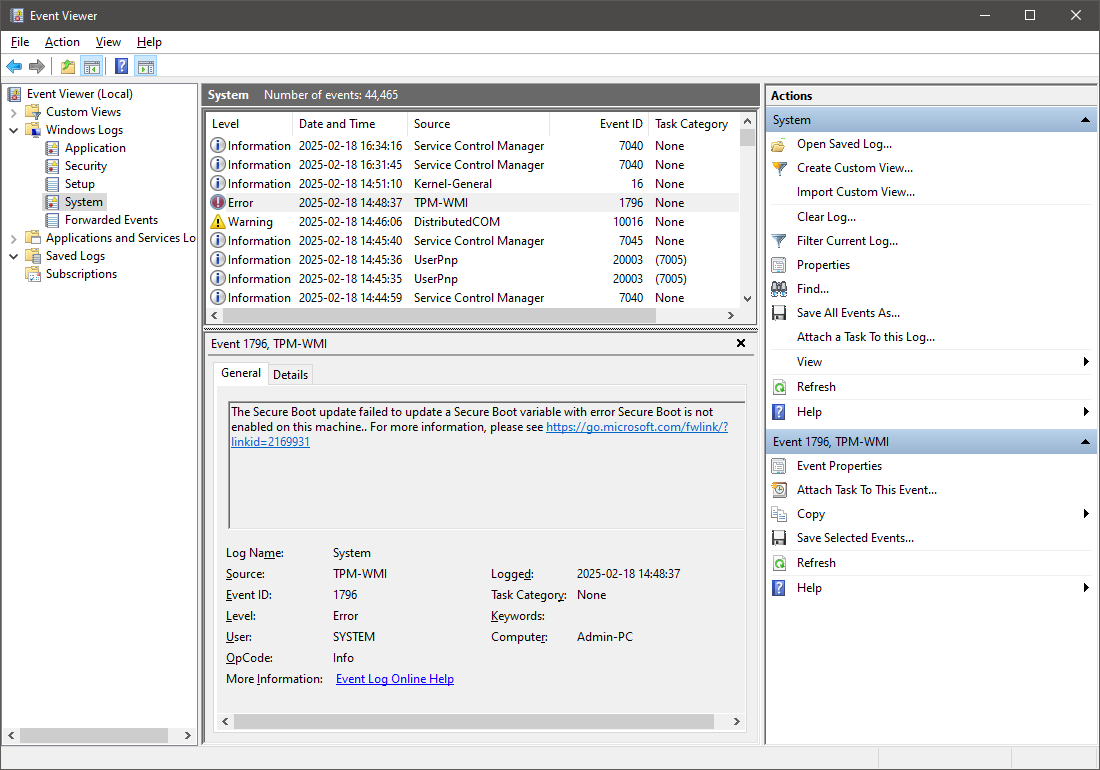
Task: Click Attach a Task To this Log...
Action: pyautogui.click(x=866, y=337)
